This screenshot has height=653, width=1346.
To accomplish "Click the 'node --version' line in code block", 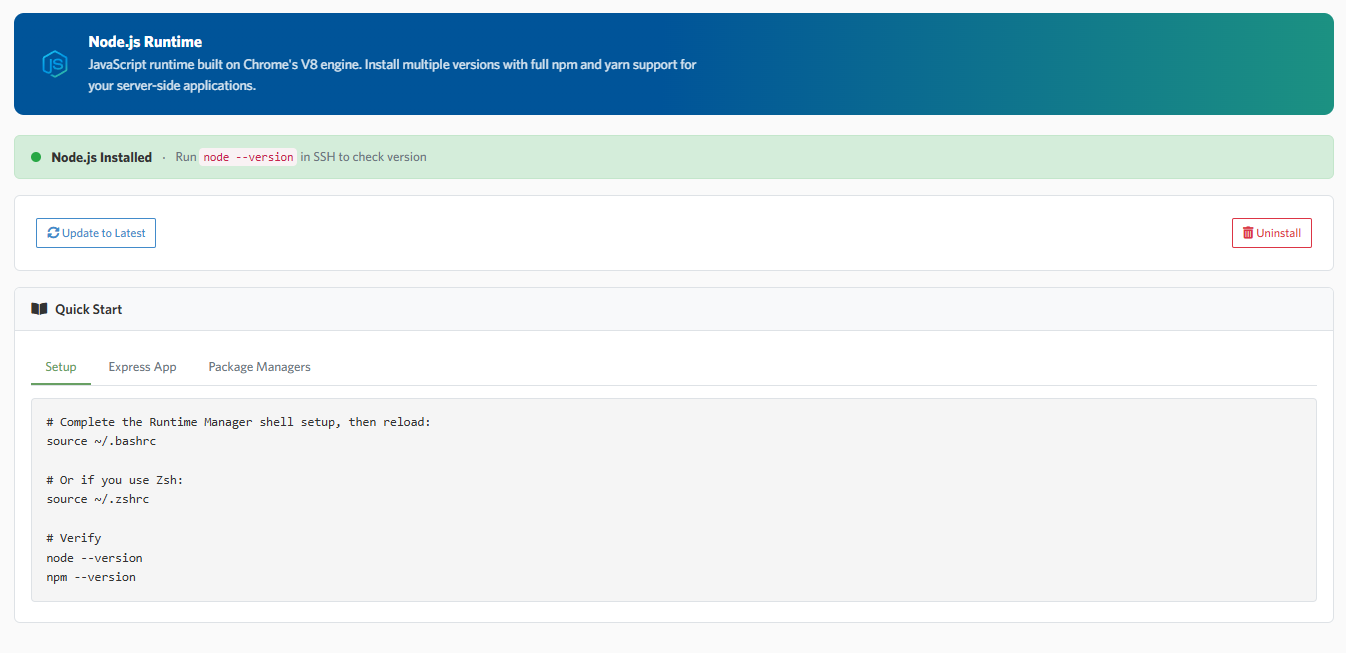I will pos(95,558).
